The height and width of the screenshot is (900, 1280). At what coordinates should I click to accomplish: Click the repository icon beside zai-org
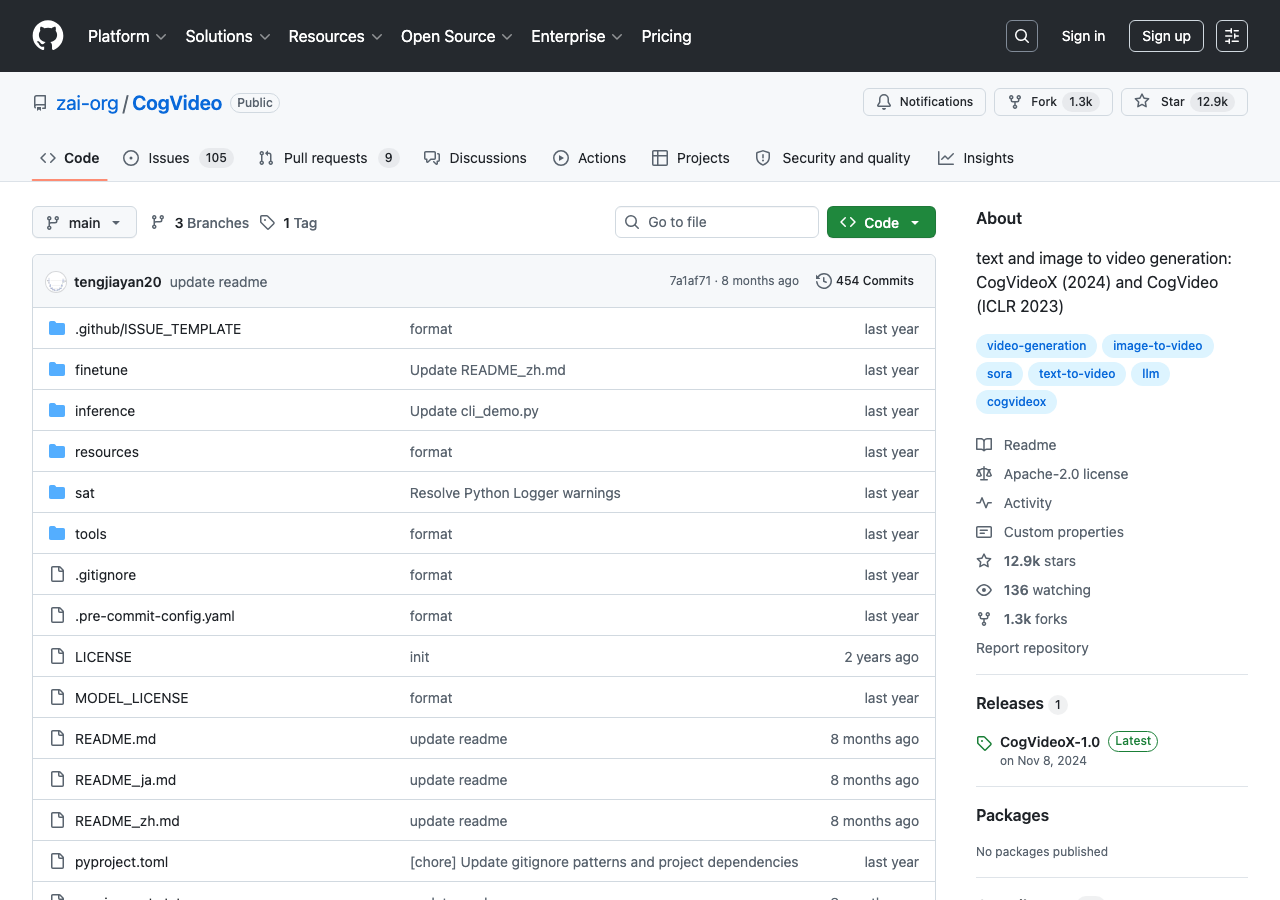pos(40,103)
